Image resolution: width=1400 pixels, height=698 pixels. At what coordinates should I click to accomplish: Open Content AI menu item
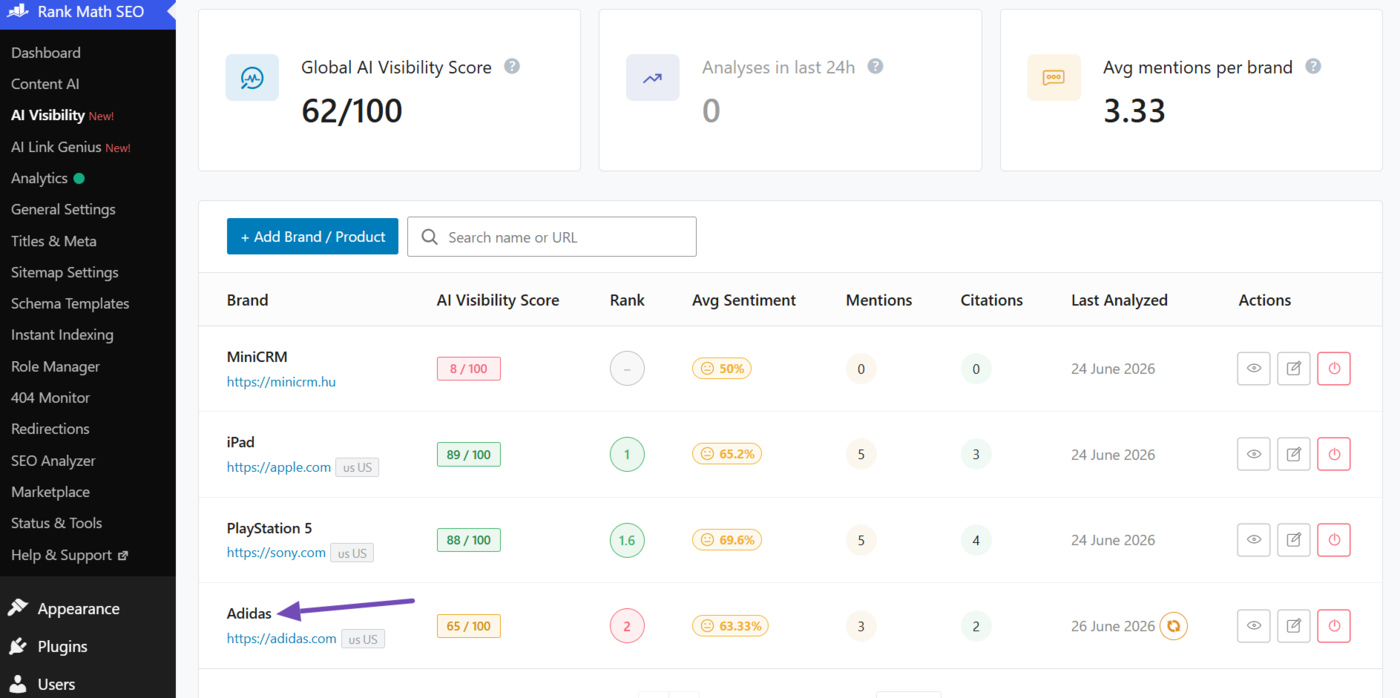[45, 84]
